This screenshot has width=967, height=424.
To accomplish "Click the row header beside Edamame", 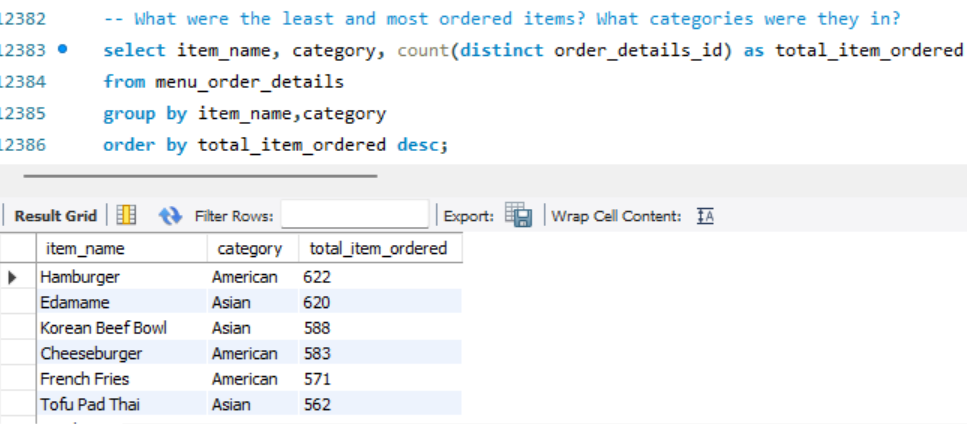I will (x=19, y=302).
